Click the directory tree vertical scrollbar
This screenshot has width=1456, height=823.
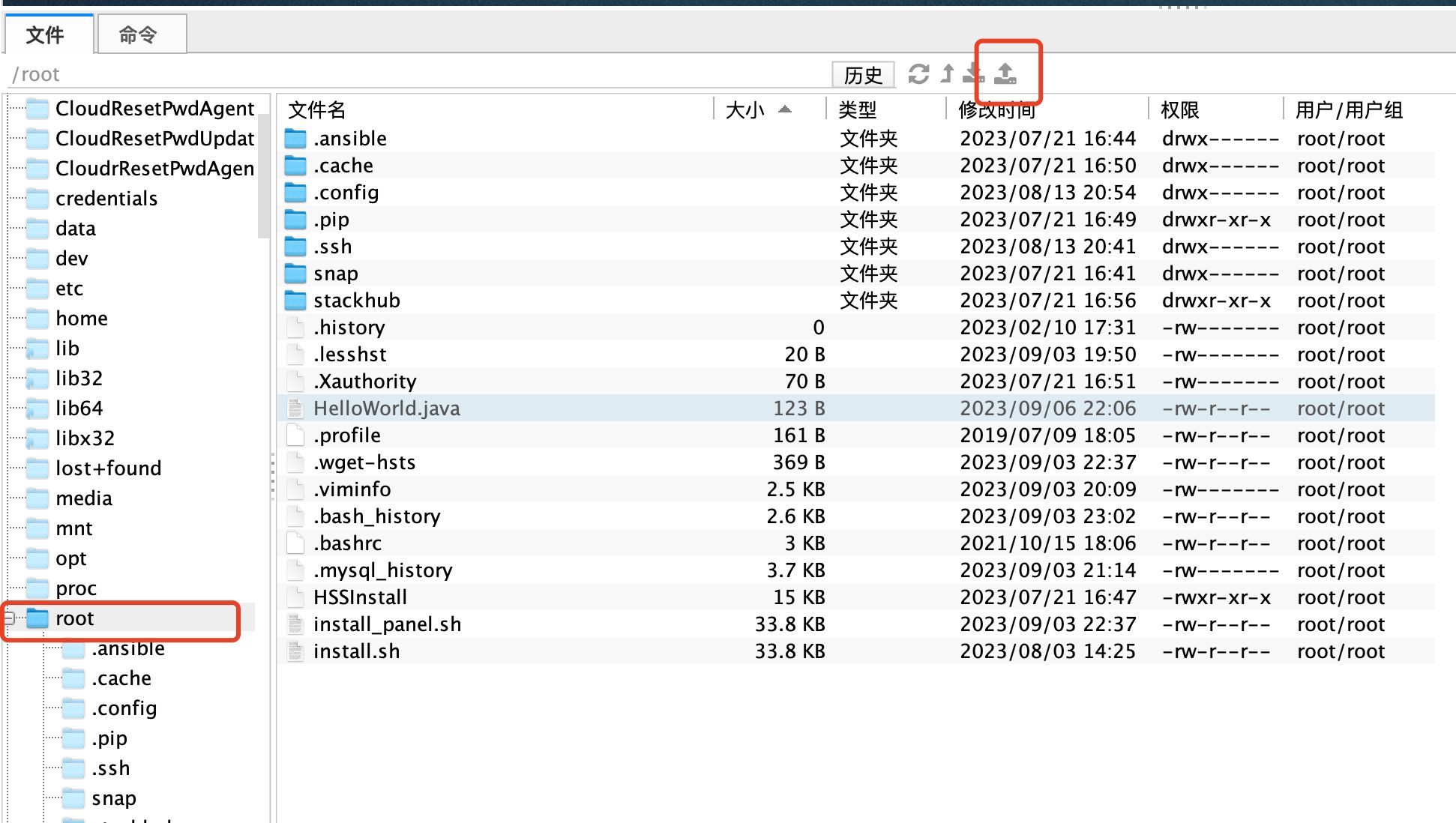[263, 176]
